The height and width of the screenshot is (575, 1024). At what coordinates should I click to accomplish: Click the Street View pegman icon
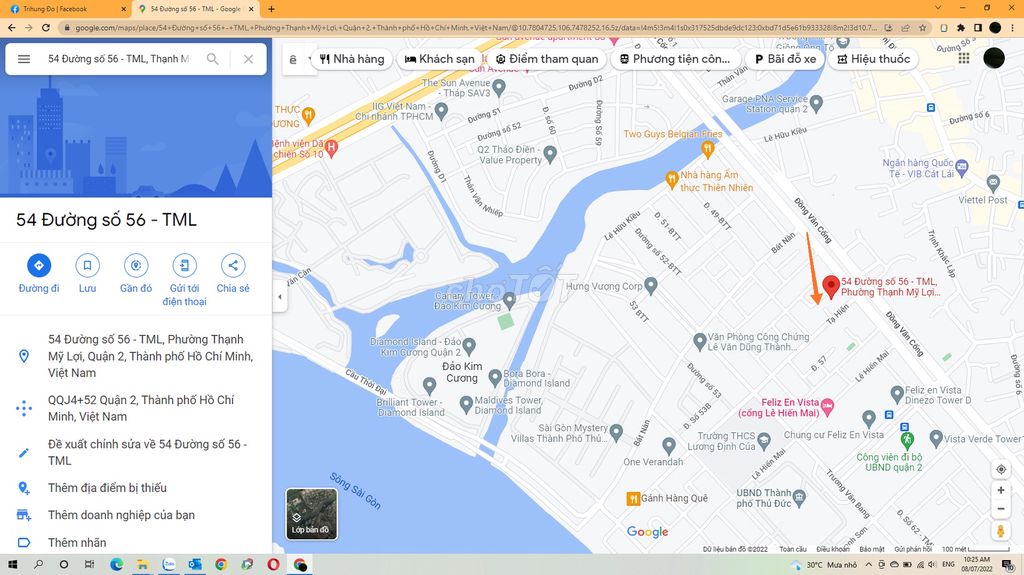point(1000,531)
